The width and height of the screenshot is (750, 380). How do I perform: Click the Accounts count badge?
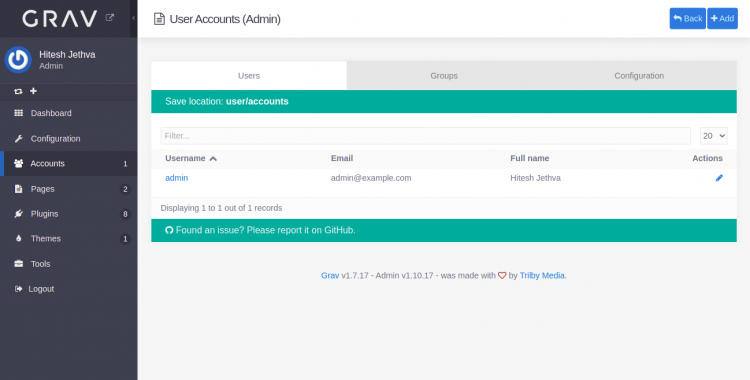(x=125, y=164)
